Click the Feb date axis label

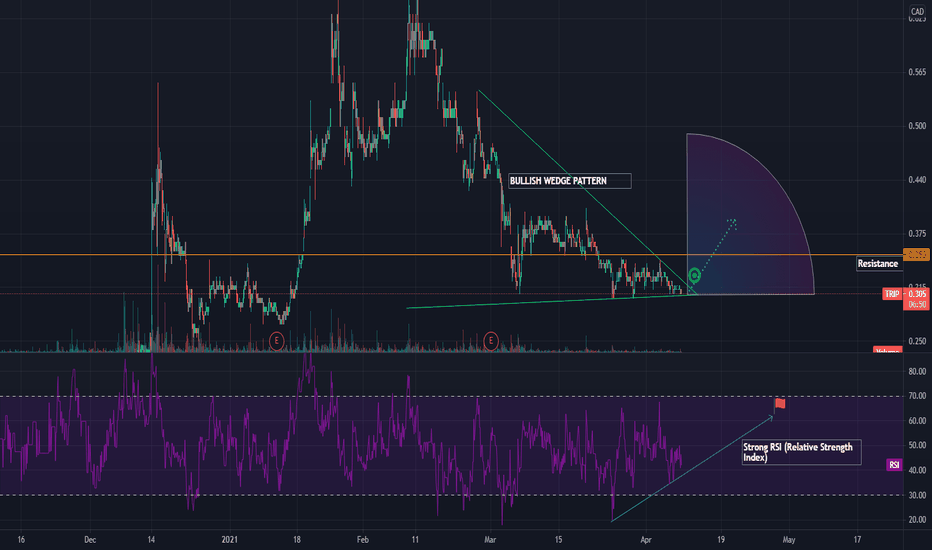pos(363,540)
